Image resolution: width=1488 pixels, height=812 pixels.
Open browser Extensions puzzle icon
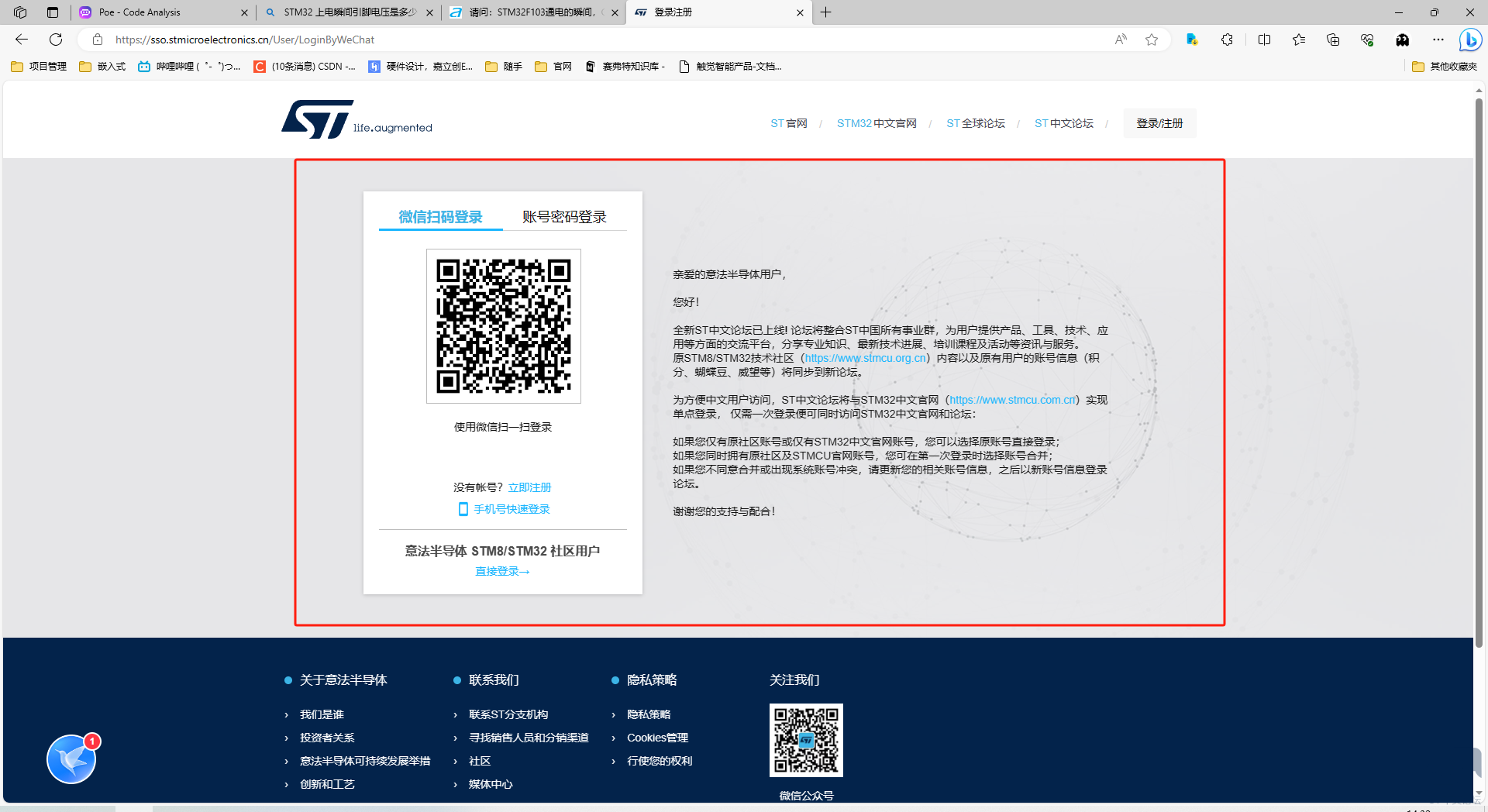(x=1227, y=40)
